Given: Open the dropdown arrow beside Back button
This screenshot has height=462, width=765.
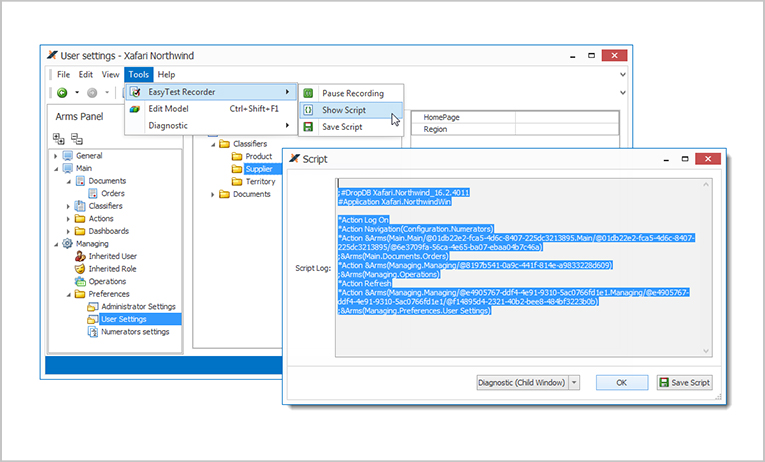Looking at the screenshot, I should tap(77, 92).
